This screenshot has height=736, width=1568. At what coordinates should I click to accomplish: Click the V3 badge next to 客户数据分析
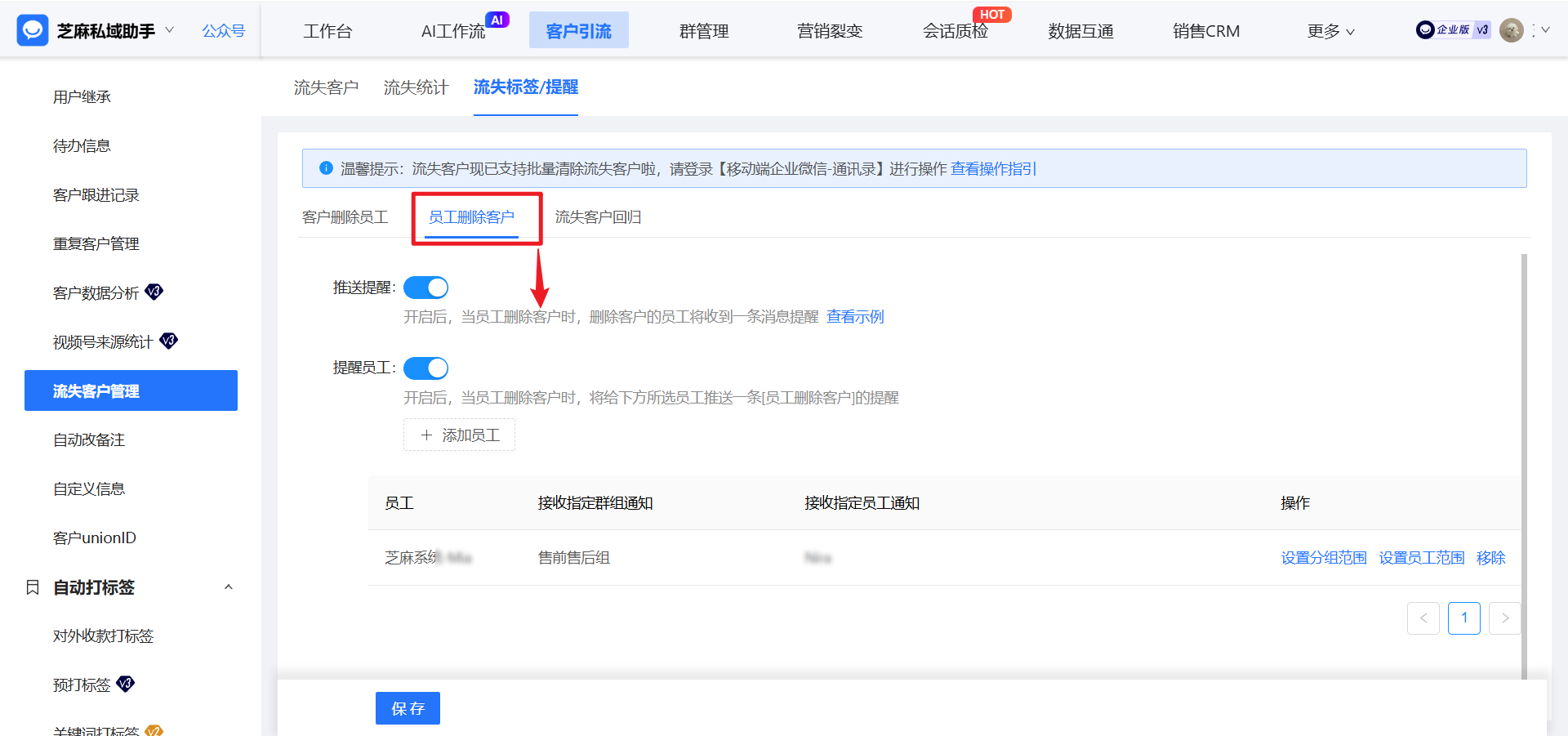[x=154, y=292]
